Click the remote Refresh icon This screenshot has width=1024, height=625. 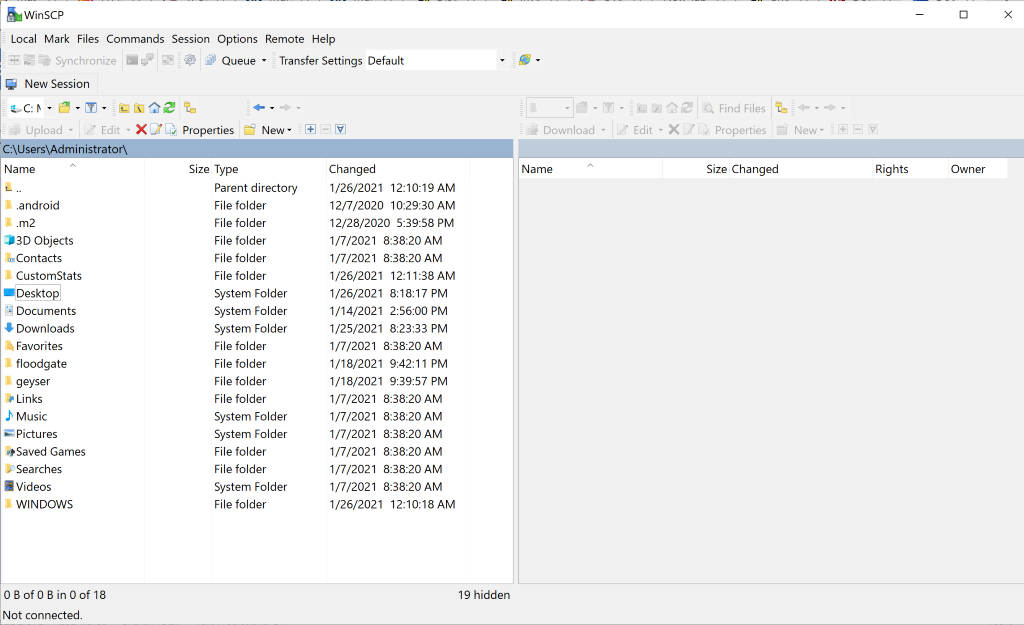click(x=687, y=108)
